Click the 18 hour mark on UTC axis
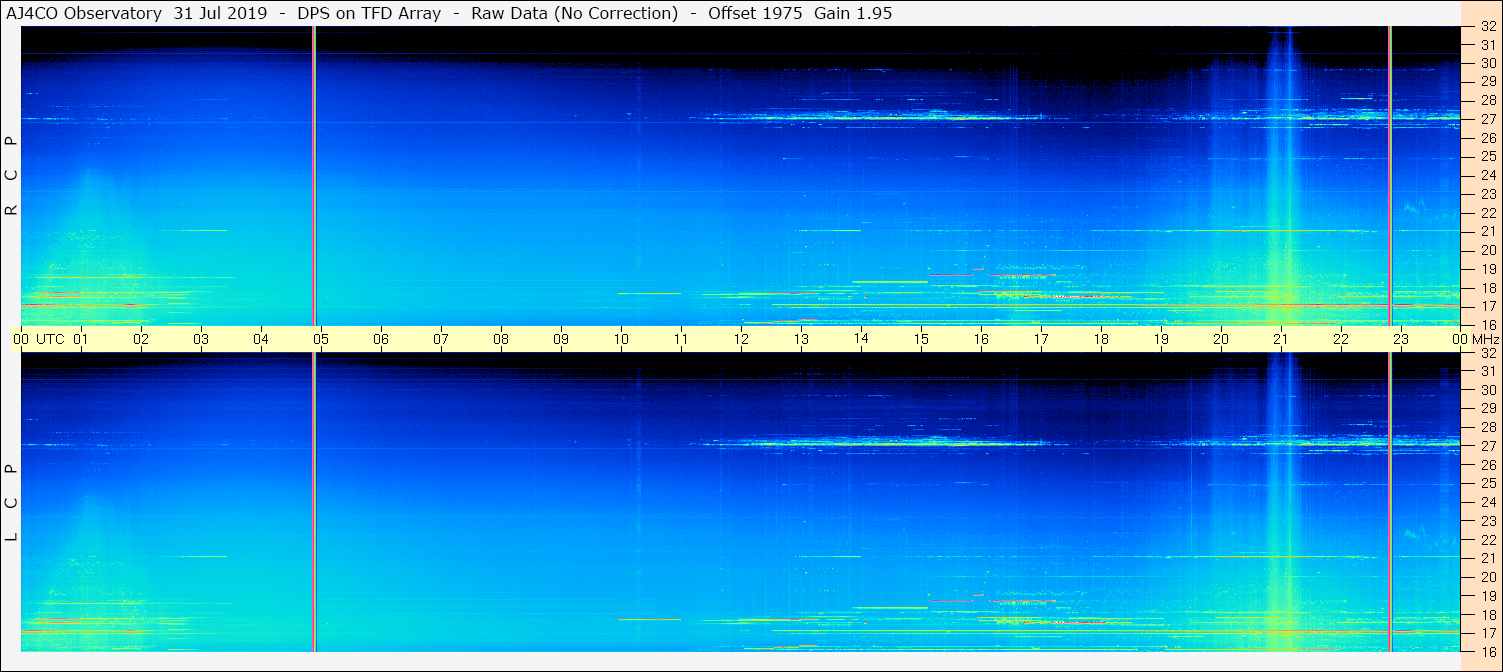Screen dimensions: 1503x672 pyautogui.click(x=1101, y=339)
